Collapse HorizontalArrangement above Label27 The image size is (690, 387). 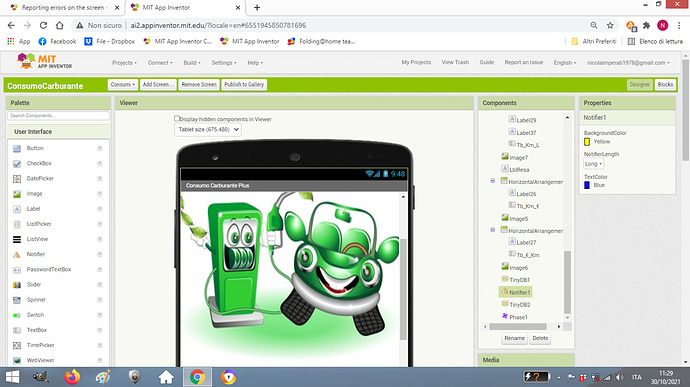tap(492, 230)
